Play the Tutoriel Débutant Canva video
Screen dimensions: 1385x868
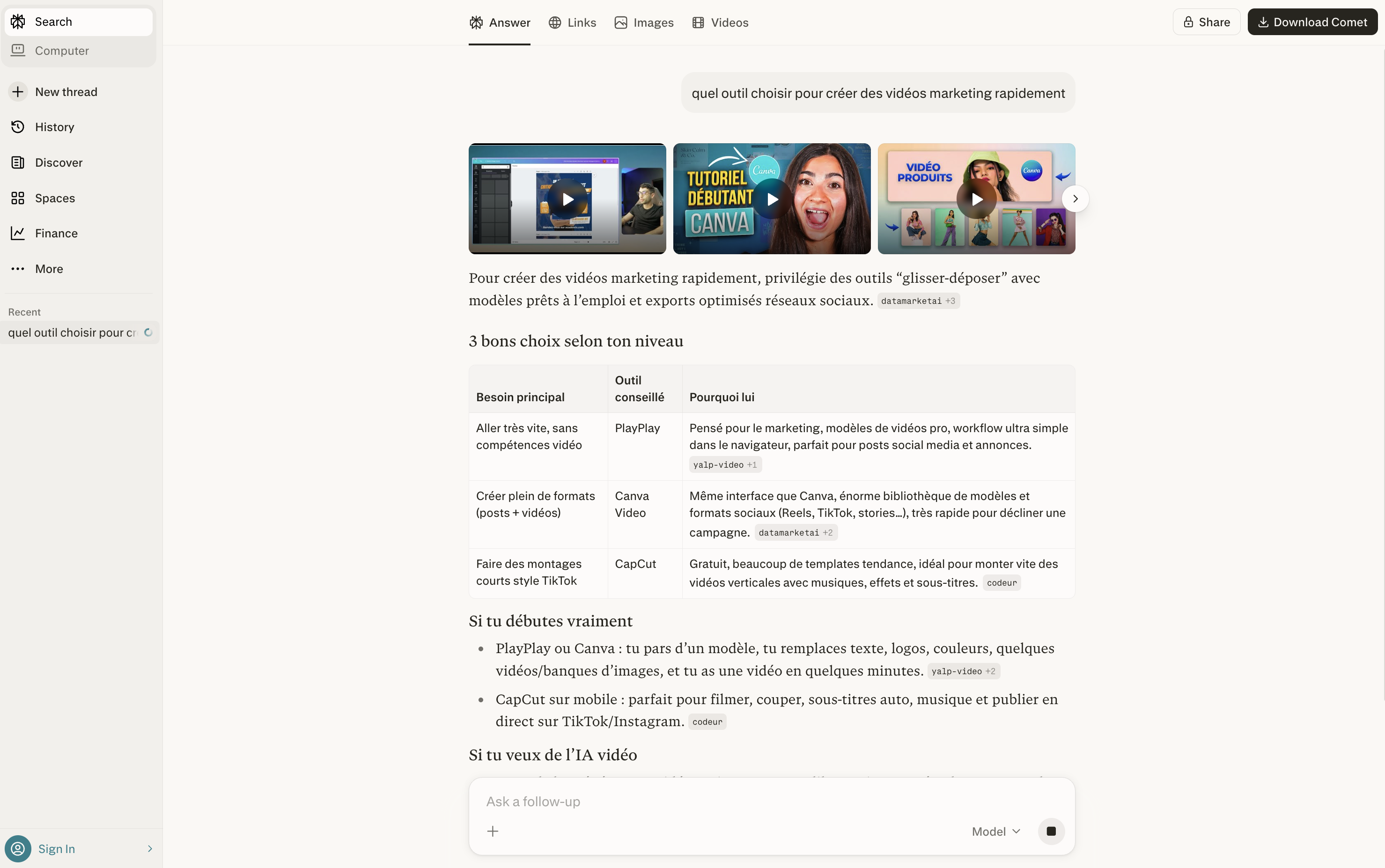point(772,199)
